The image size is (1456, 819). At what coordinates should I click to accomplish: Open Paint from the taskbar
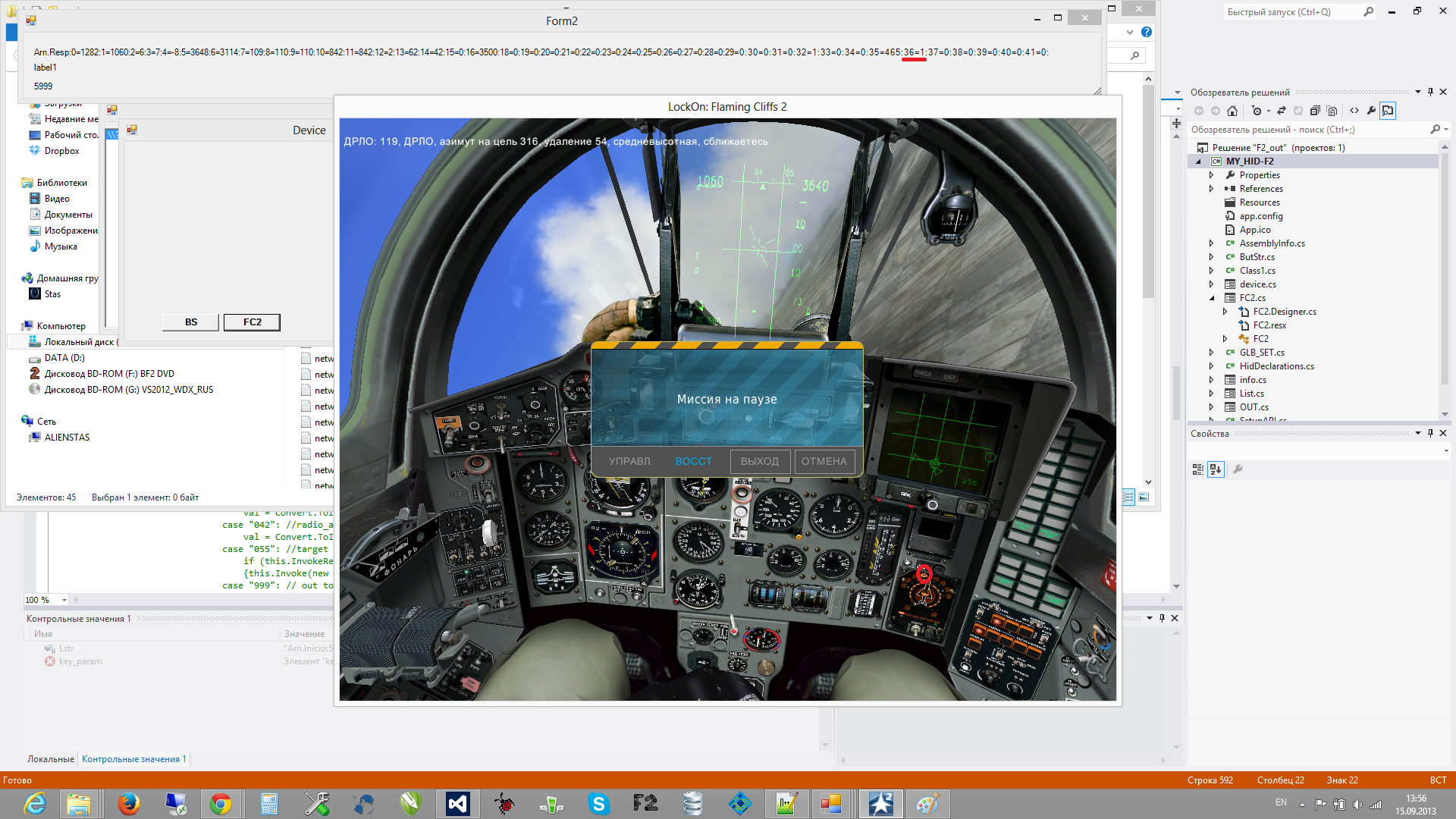(x=927, y=804)
